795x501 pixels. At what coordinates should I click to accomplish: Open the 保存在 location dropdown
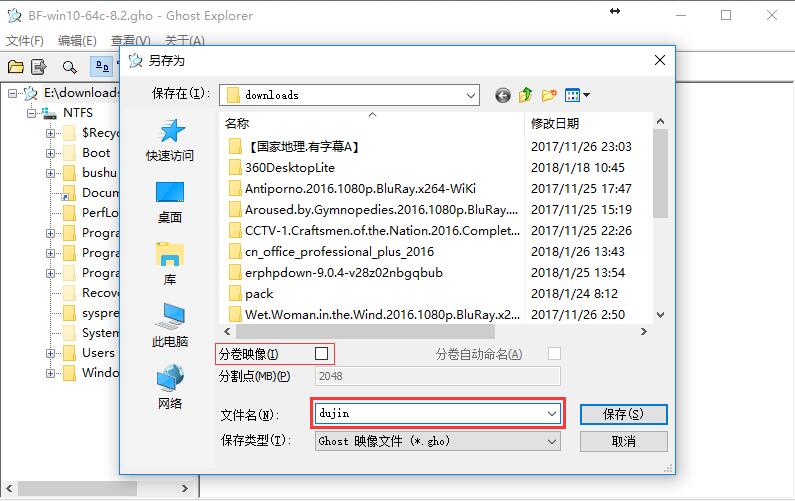coord(471,95)
